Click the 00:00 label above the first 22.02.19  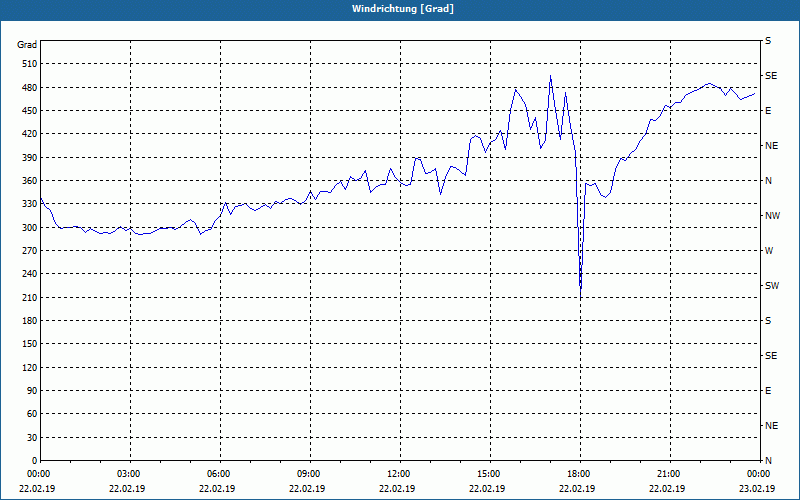[39, 474]
